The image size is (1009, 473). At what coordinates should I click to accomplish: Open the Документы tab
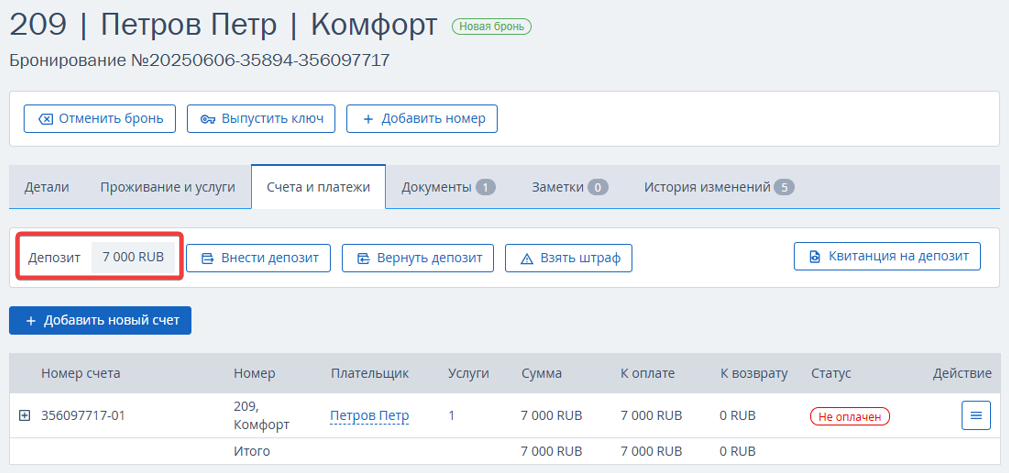449,187
